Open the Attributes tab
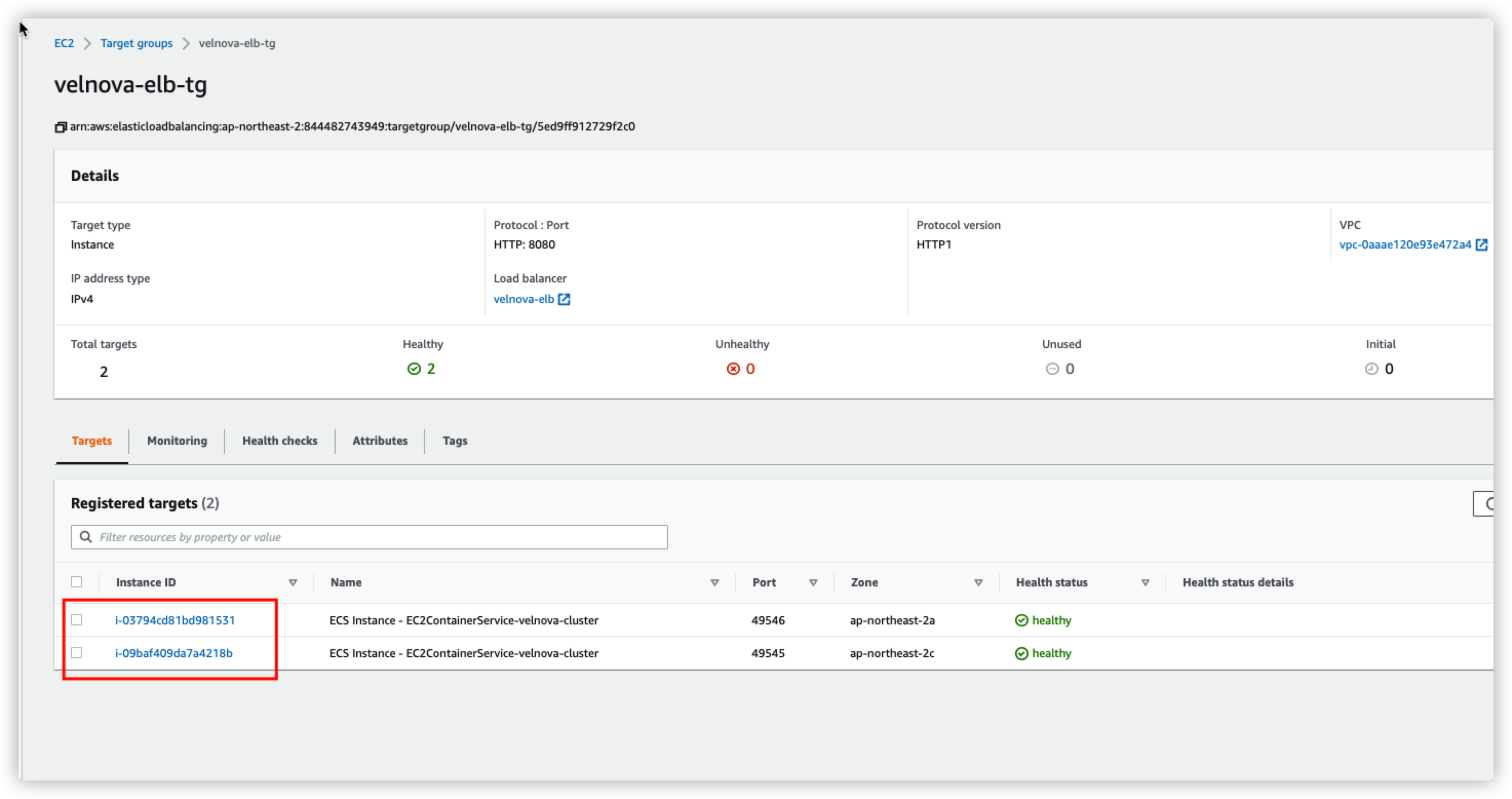Image resolution: width=1512 pixels, height=799 pixels. pyautogui.click(x=380, y=441)
